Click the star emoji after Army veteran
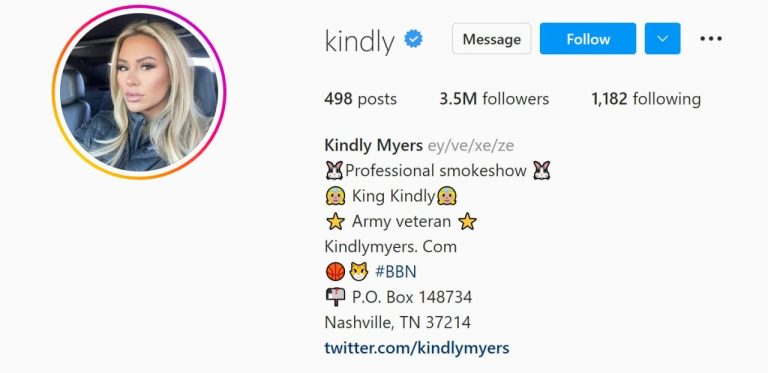Viewport: 768px width, 373px height. (x=467, y=222)
